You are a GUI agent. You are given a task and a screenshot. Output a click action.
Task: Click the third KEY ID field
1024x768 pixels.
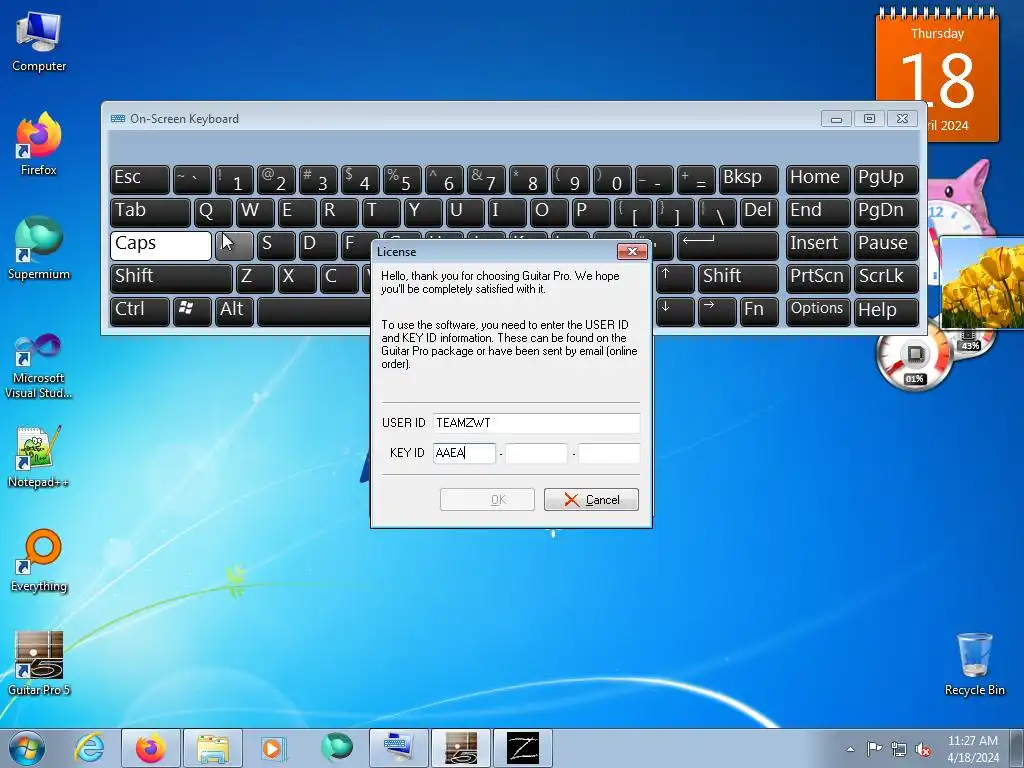click(x=609, y=453)
